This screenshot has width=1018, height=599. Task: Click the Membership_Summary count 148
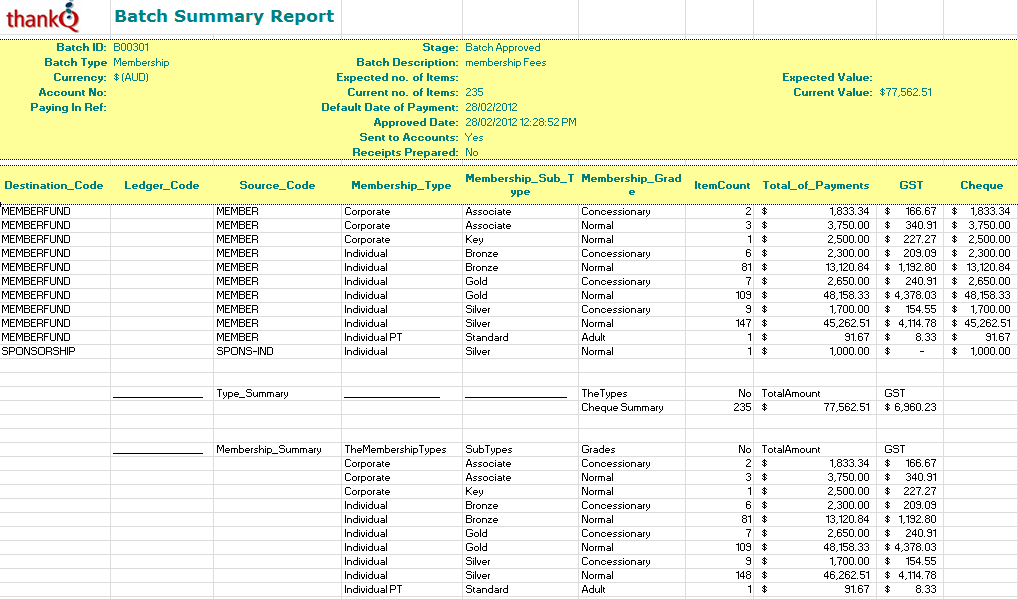pyautogui.click(x=743, y=575)
